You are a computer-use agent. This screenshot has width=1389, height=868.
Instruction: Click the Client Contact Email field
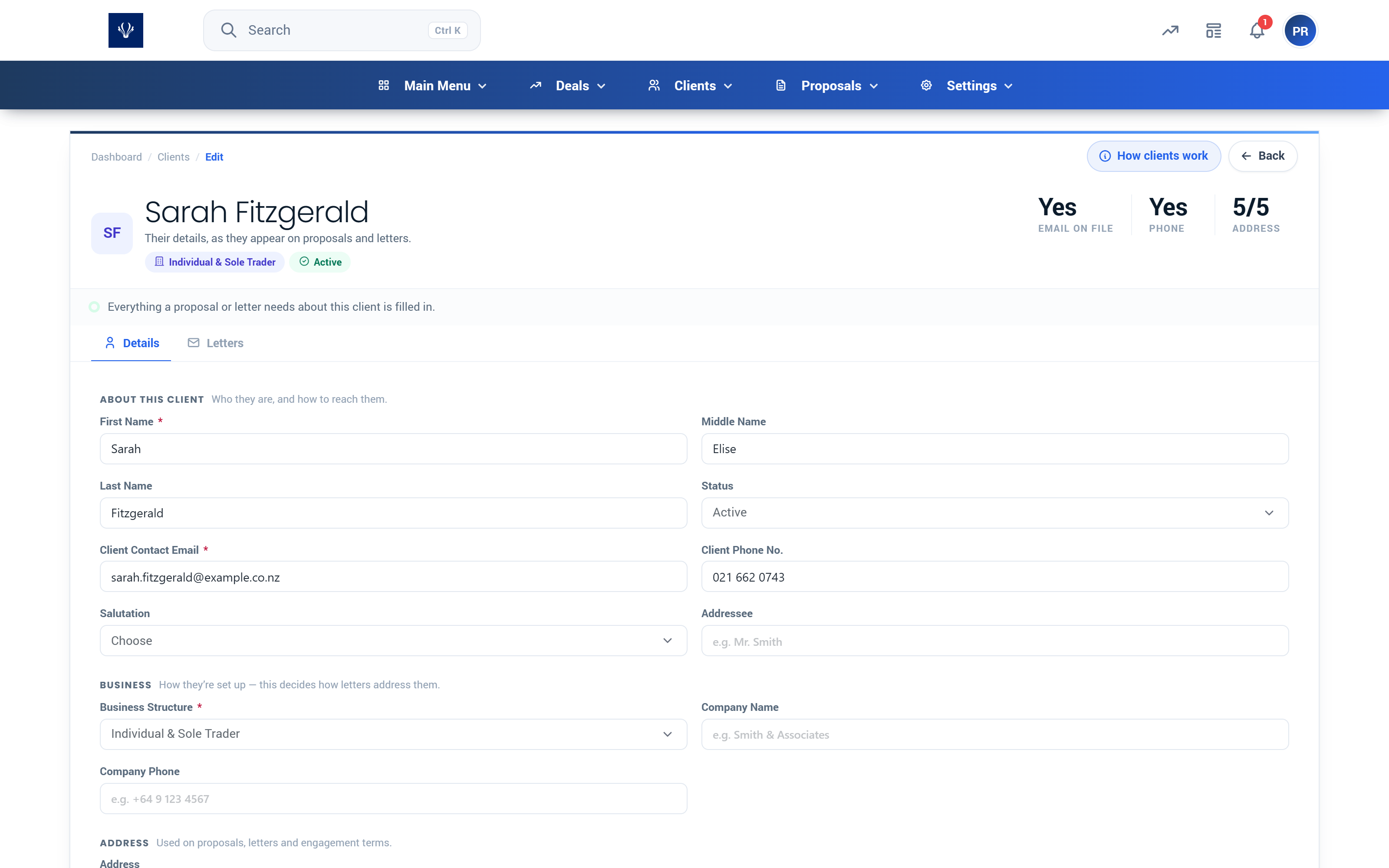click(x=393, y=577)
